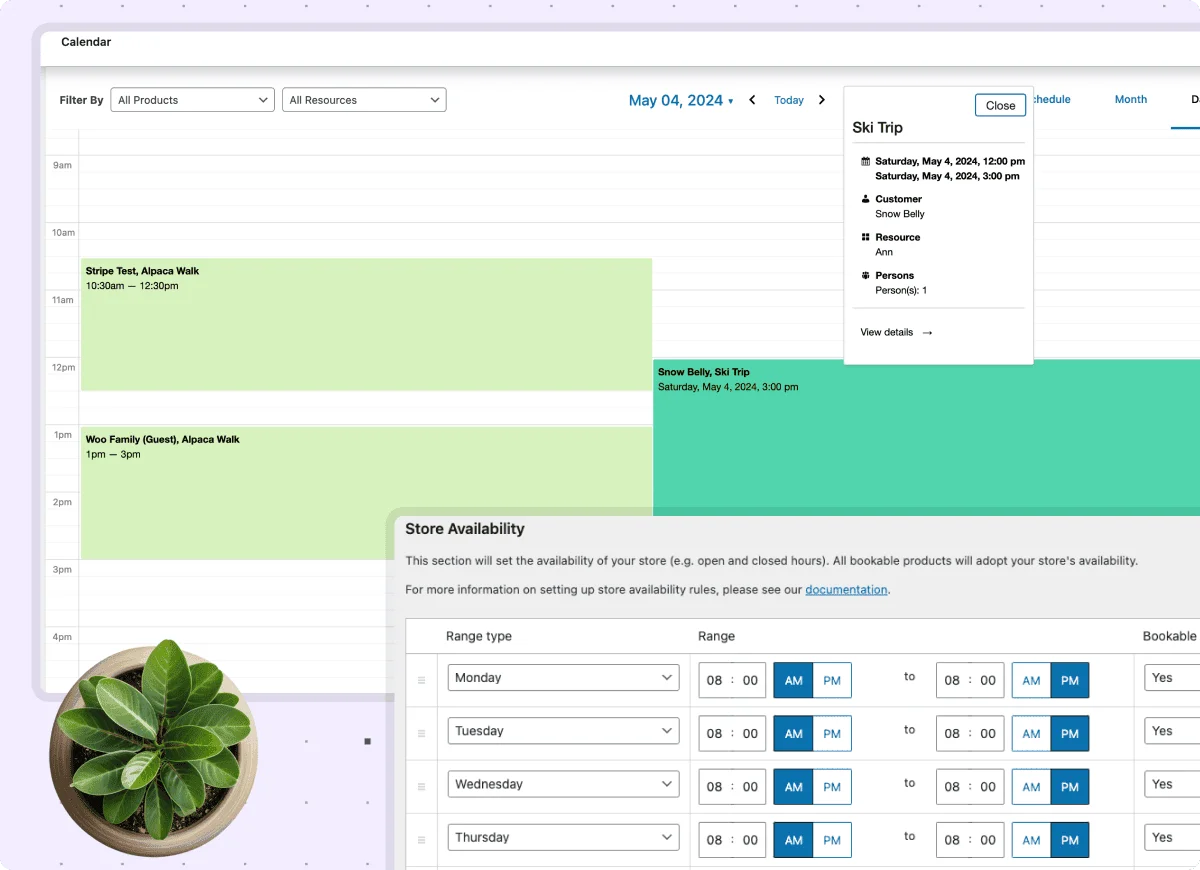Screen dimensions: 1200x870
Task: Open the Monday range type dropdown
Action: pos(563,677)
